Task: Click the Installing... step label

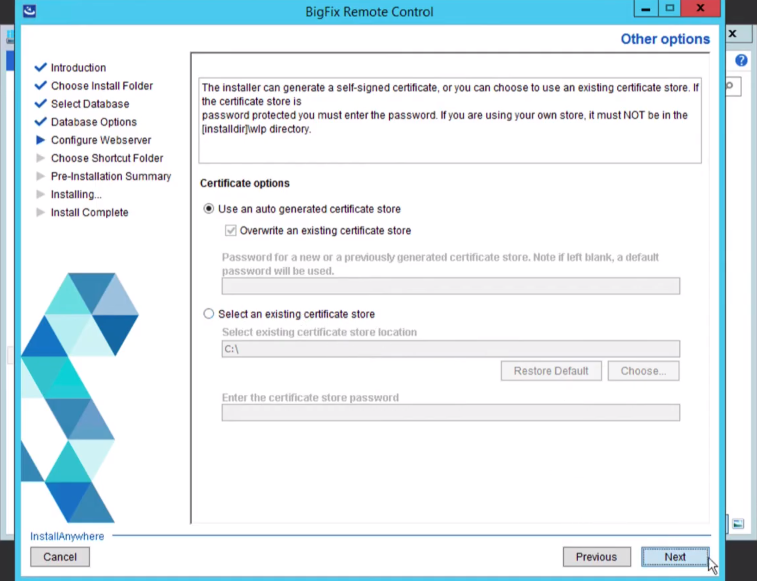Action: [x=76, y=194]
